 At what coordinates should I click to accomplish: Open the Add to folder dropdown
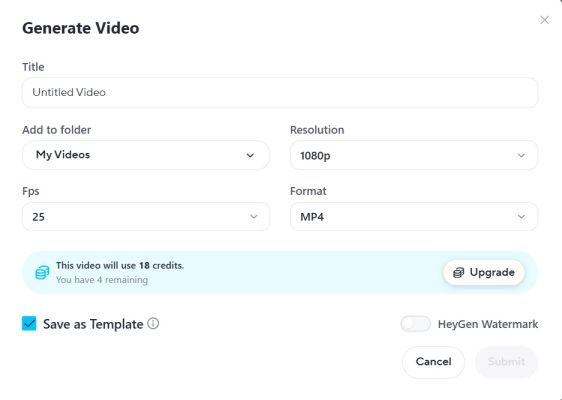pyautogui.click(x=146, y=155)
